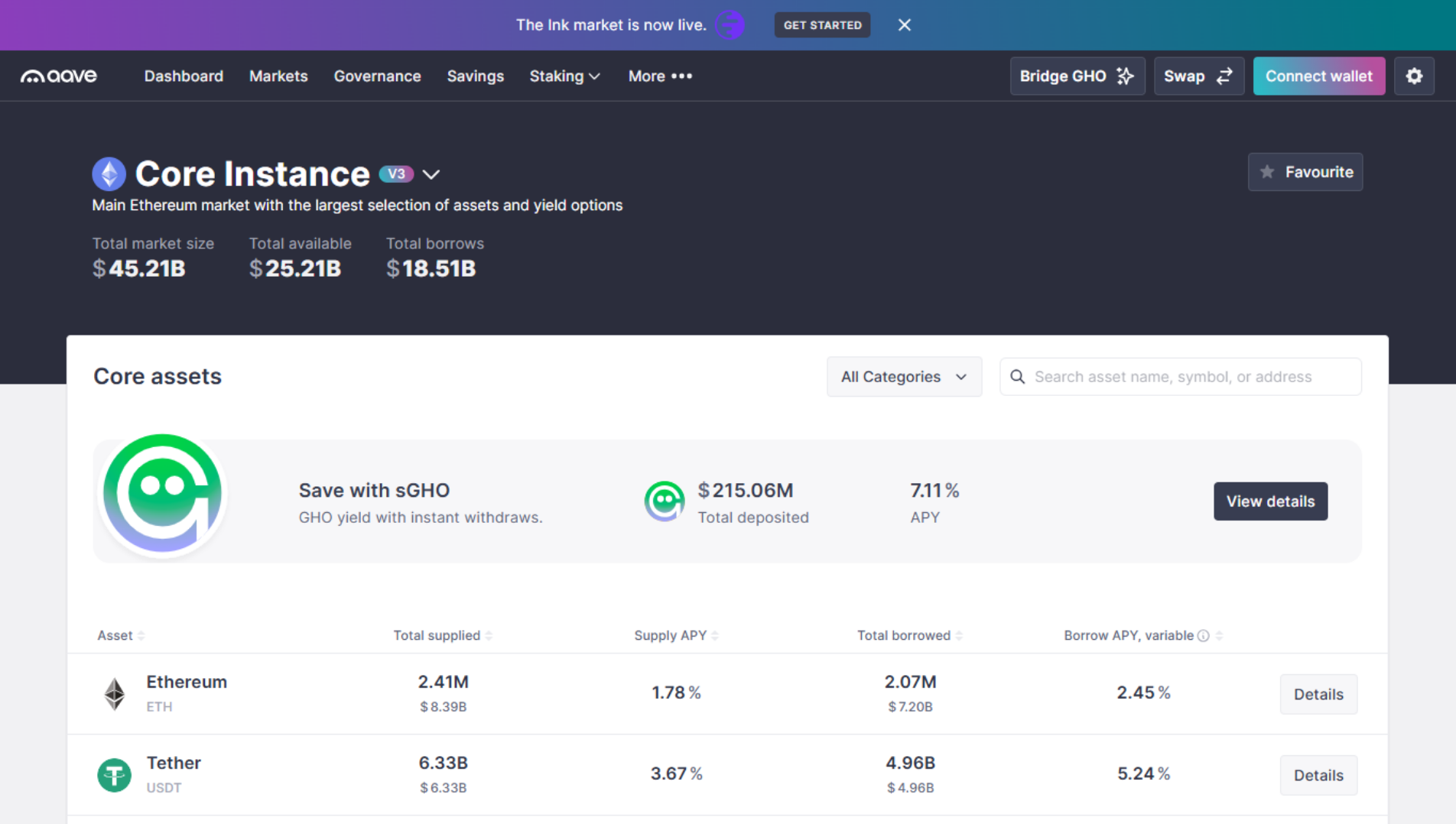1456x824 pixels.
Task: Click the More three-dots icon
Action: coord(681,76)
